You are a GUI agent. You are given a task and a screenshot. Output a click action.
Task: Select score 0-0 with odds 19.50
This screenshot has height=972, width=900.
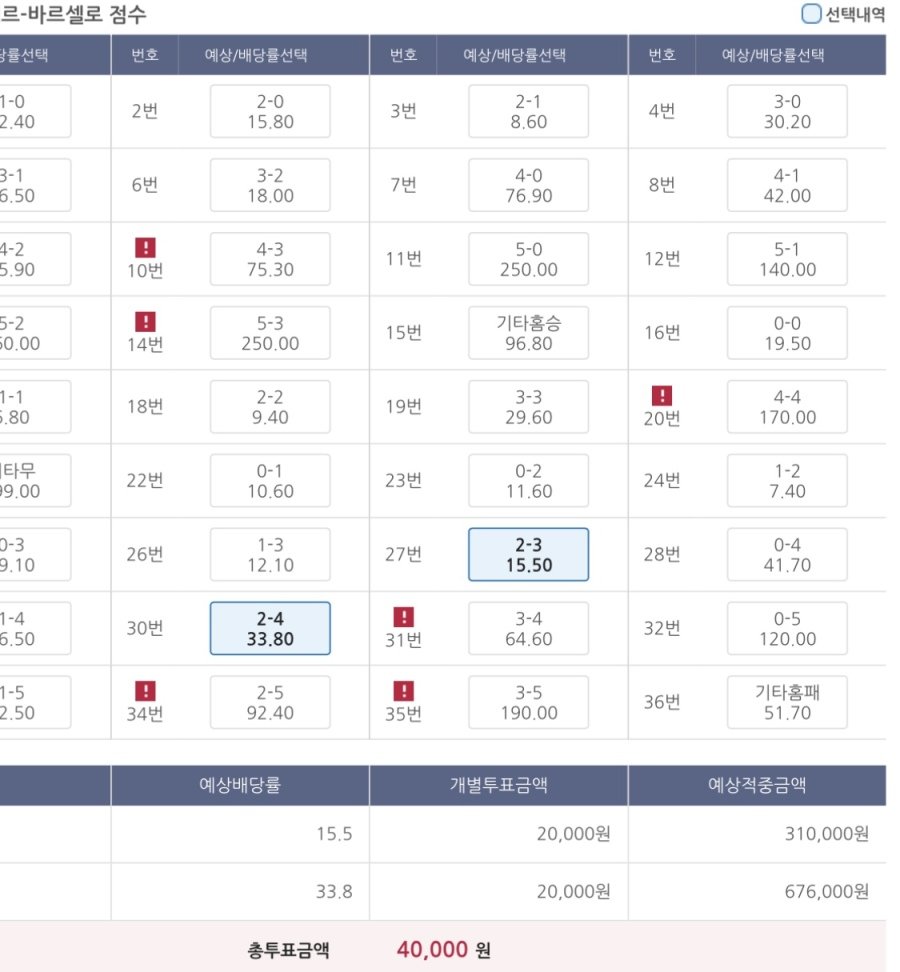[787, 333]
